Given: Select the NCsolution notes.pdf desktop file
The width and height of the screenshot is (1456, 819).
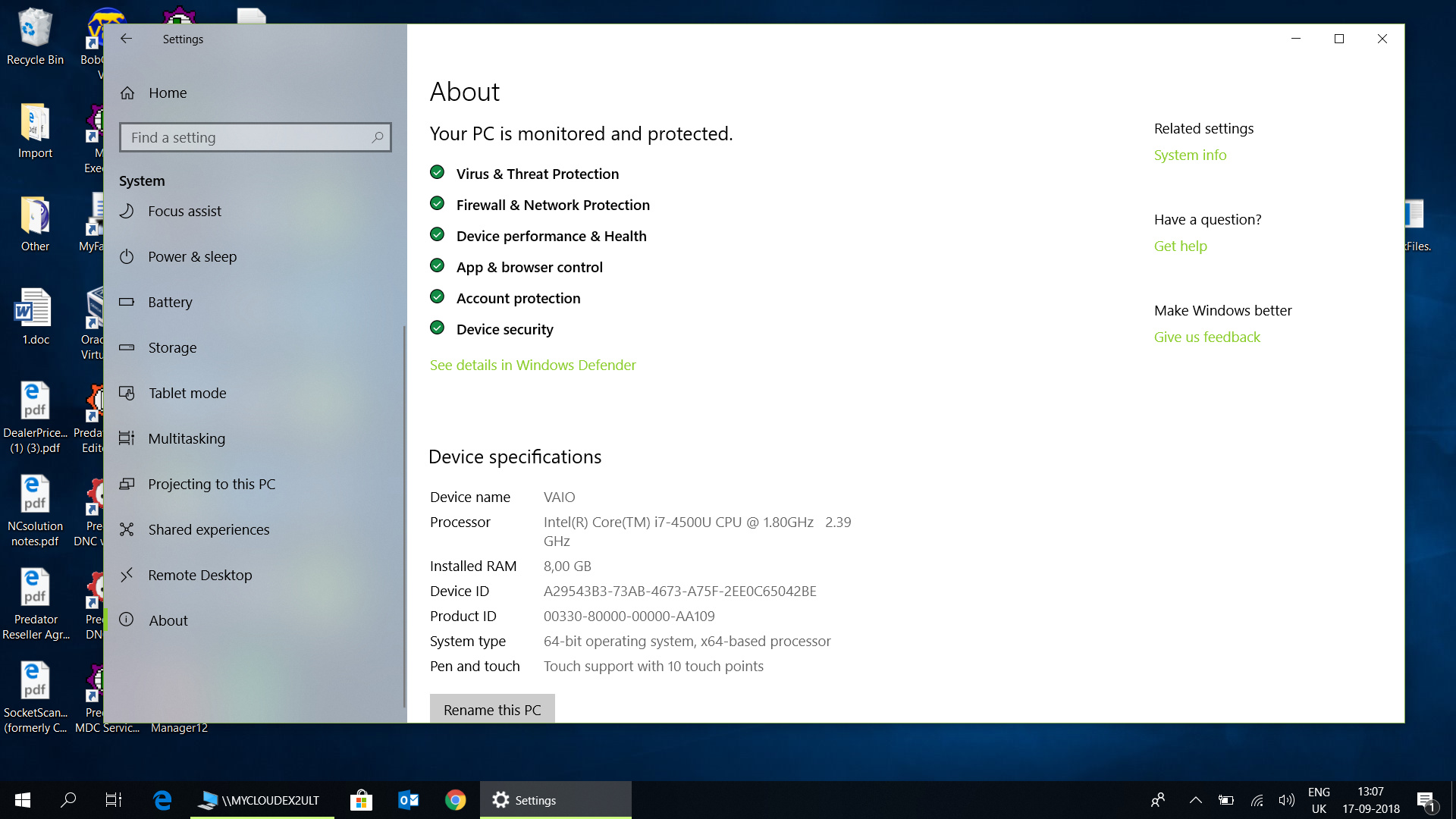Looking at the screenshot, I should [x=35, y=511].
